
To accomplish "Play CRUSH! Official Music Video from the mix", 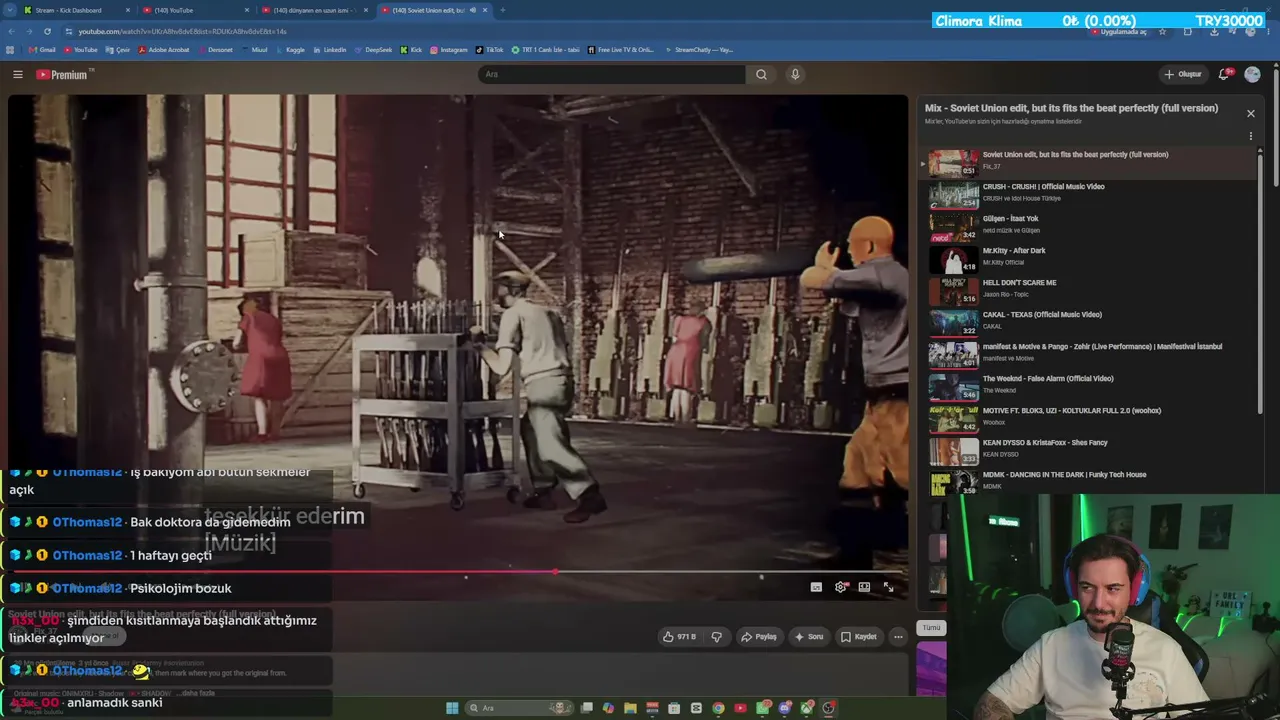I will pos(1089,193).
